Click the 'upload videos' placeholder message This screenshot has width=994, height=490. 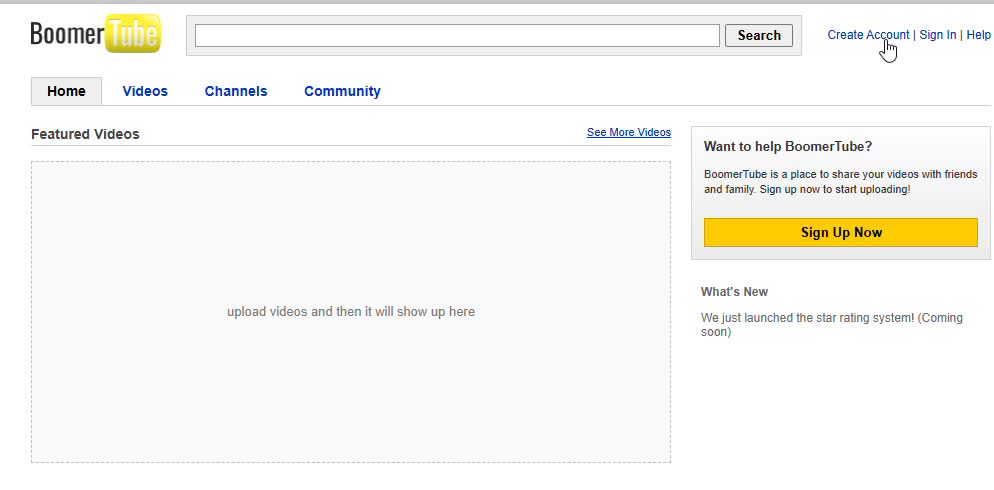click(x=351, y=312)
